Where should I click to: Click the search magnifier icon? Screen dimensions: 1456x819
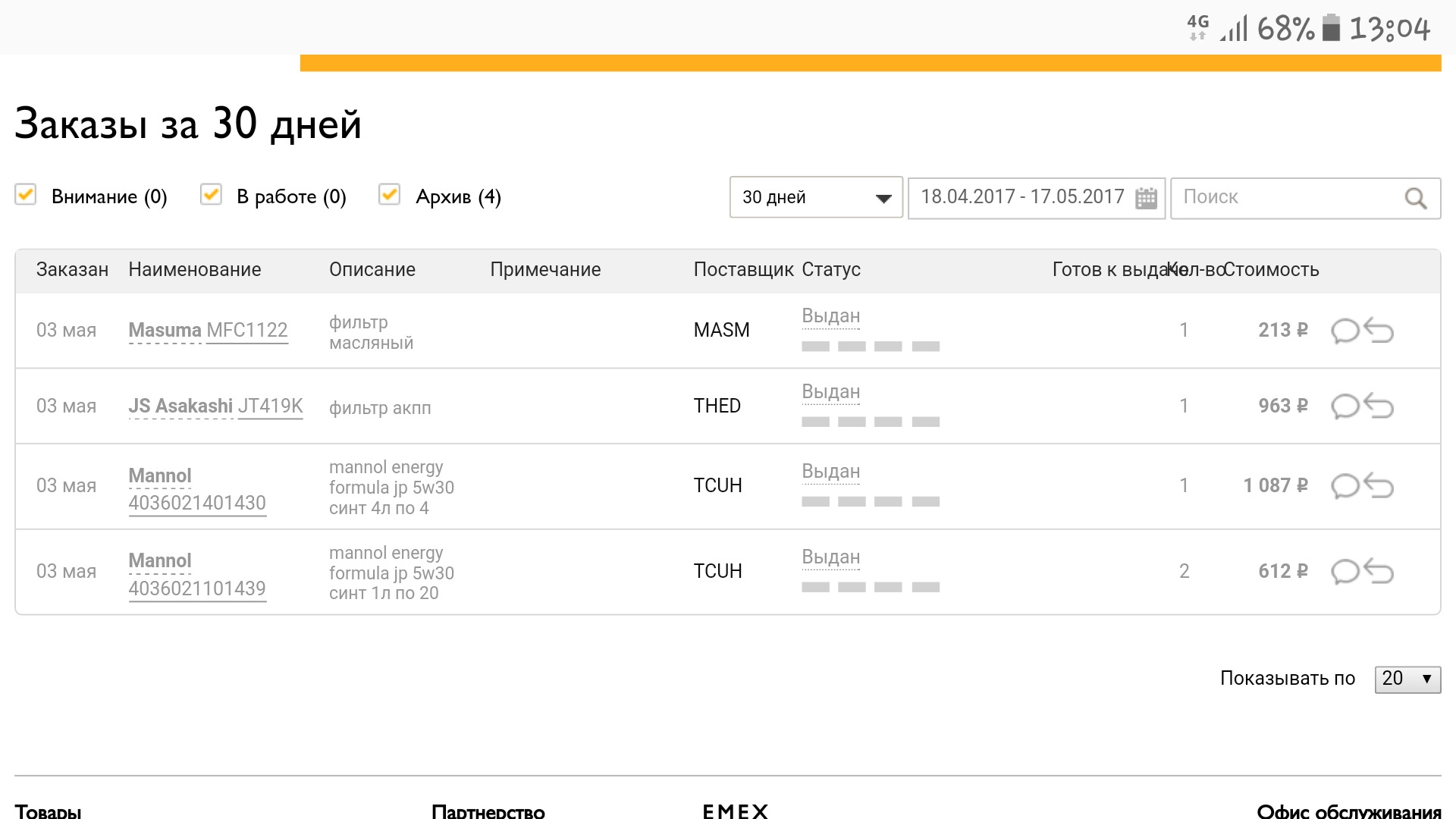(1415, 199)
